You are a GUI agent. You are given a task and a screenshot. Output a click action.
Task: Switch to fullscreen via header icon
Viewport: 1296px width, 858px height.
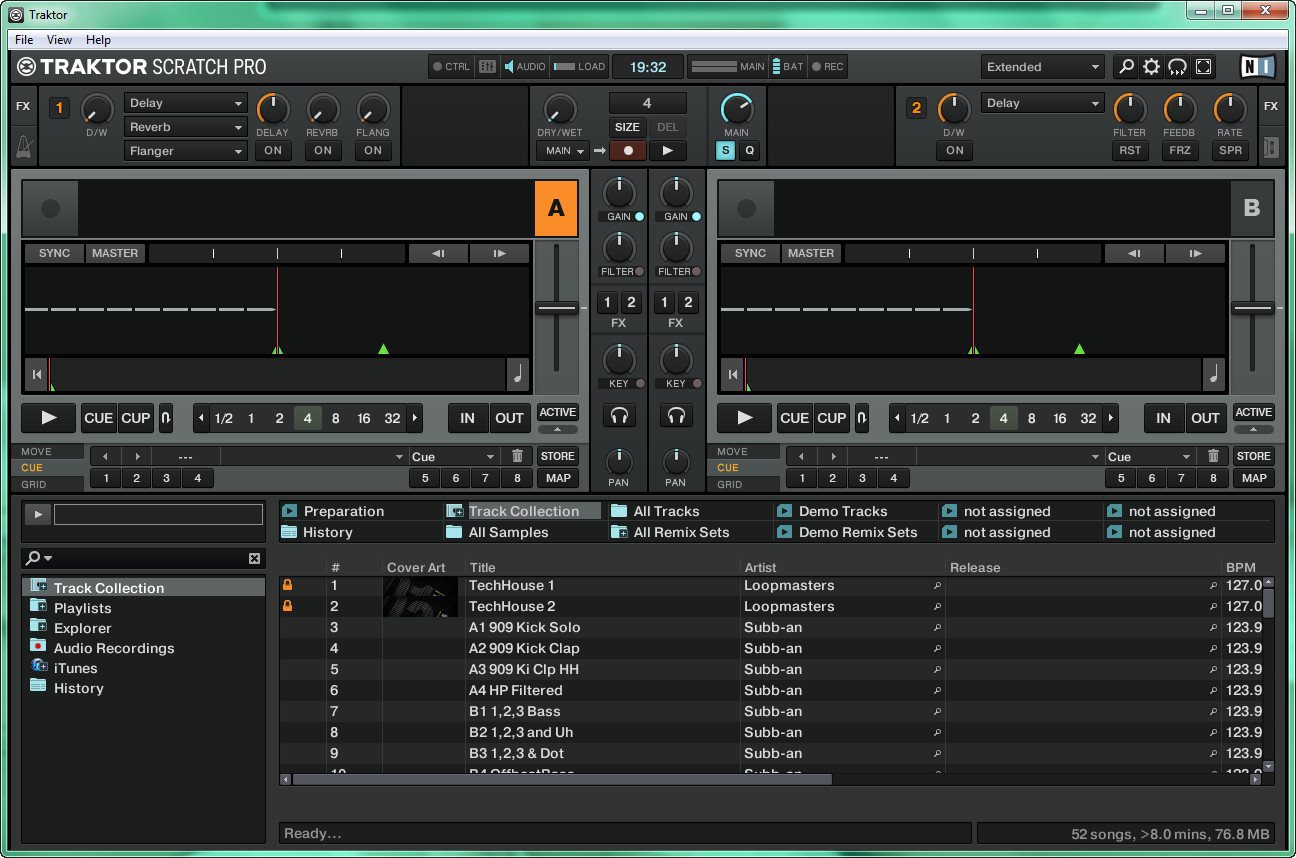coord(1204,67)
